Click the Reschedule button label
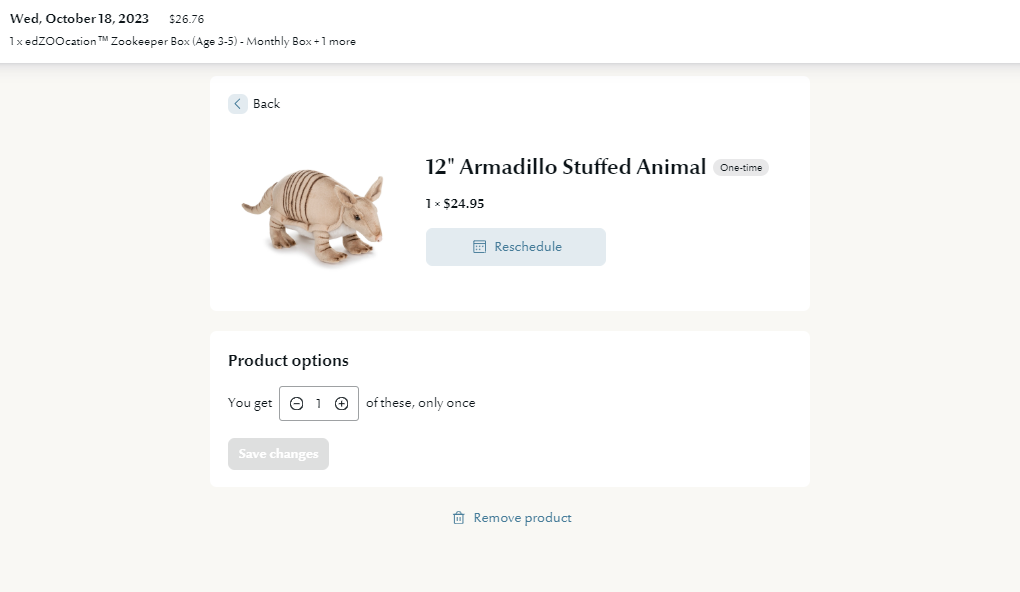Viewport: 1020px width, 592px height. [x=528, y=247]
